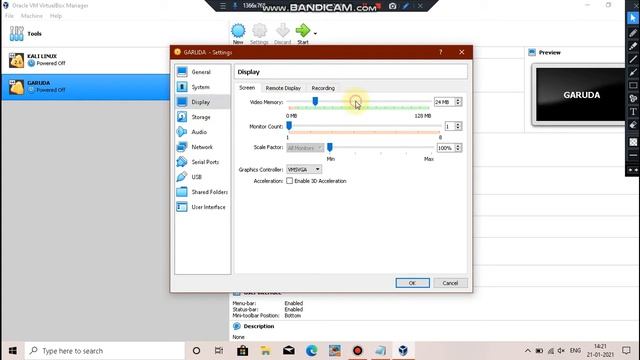Open Graphics Controller dropdown

[x=304, y=169]
